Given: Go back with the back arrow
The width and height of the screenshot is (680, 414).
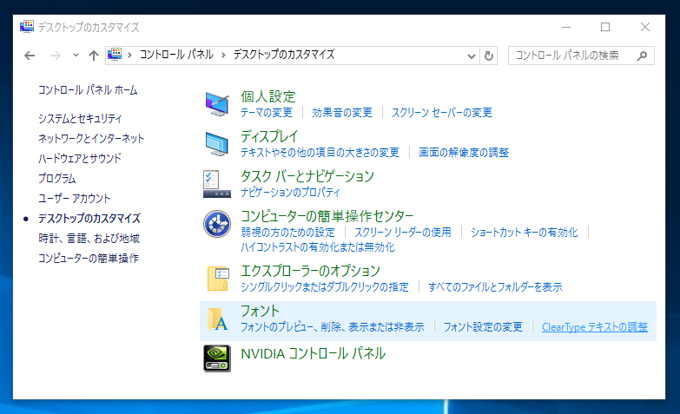Looking at the screenshot, I should tap(29, 55).
